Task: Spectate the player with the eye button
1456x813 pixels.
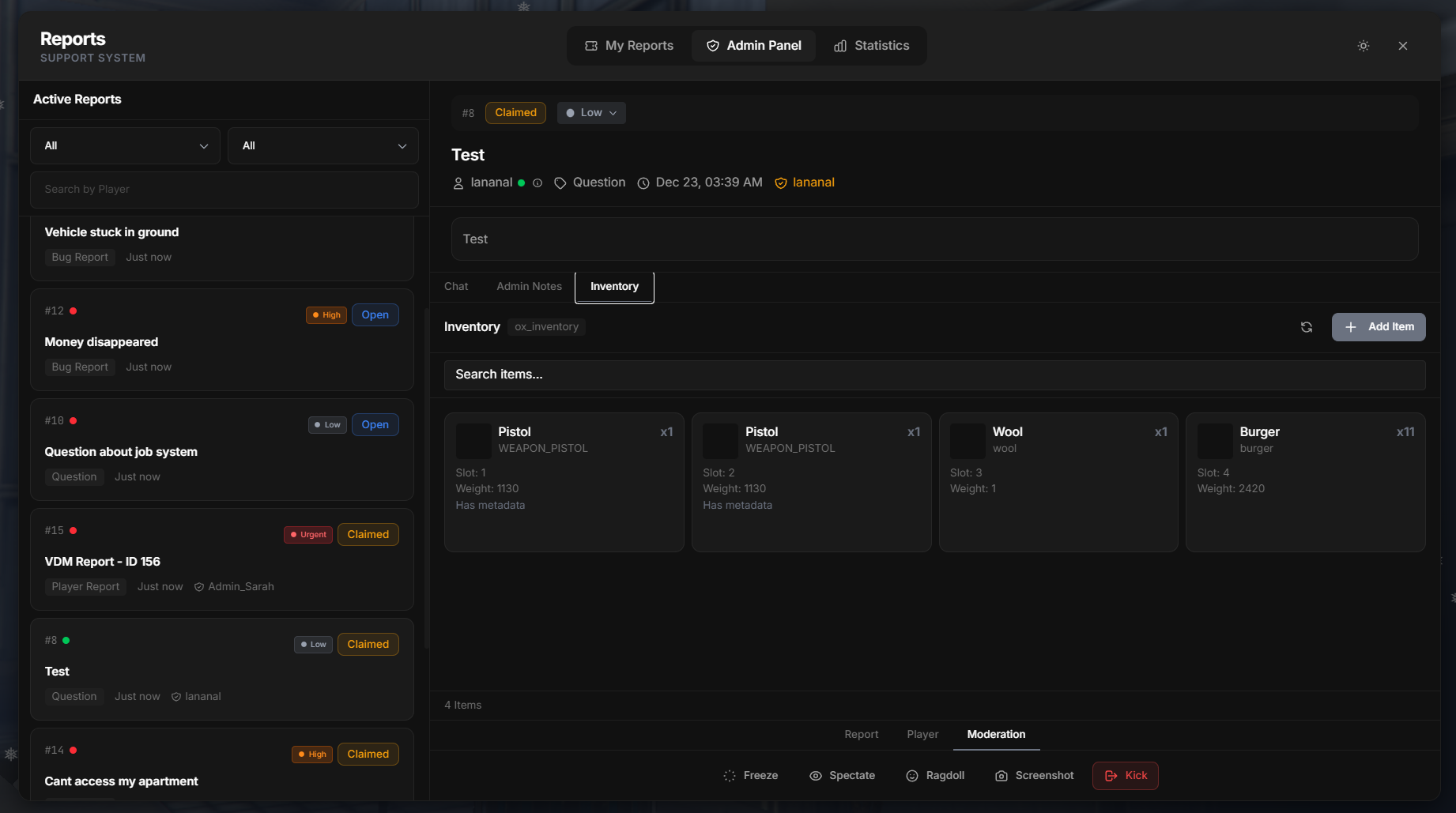Action: click(x=842, y=776)
